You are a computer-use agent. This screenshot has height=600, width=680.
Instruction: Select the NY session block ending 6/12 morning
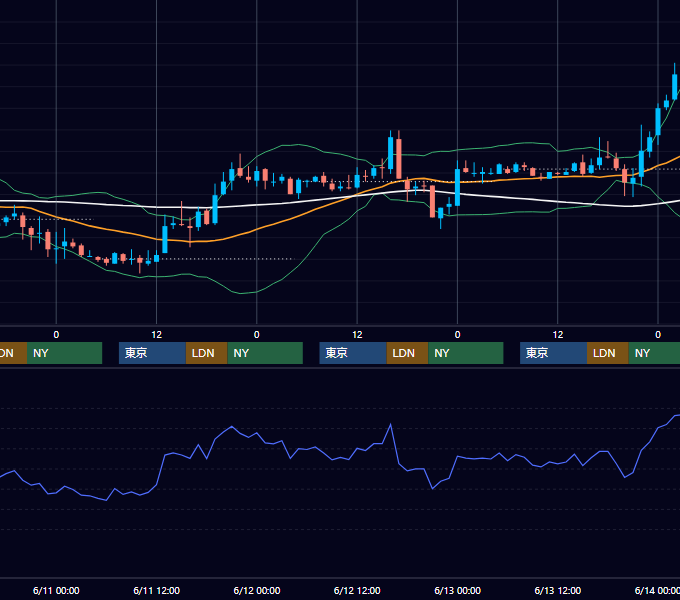(265, 353)
